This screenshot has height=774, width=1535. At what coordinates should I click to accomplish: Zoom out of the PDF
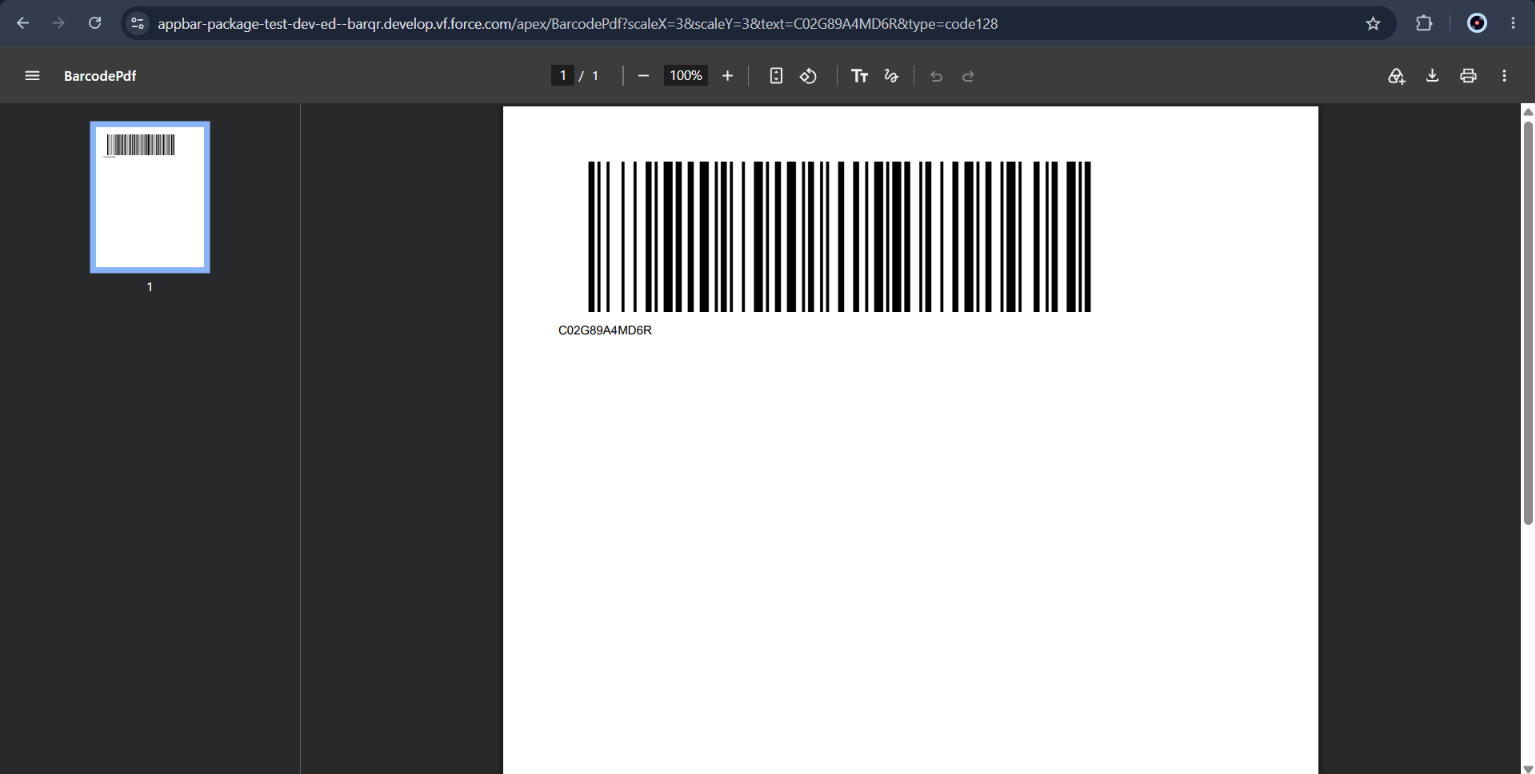[643, 76]
